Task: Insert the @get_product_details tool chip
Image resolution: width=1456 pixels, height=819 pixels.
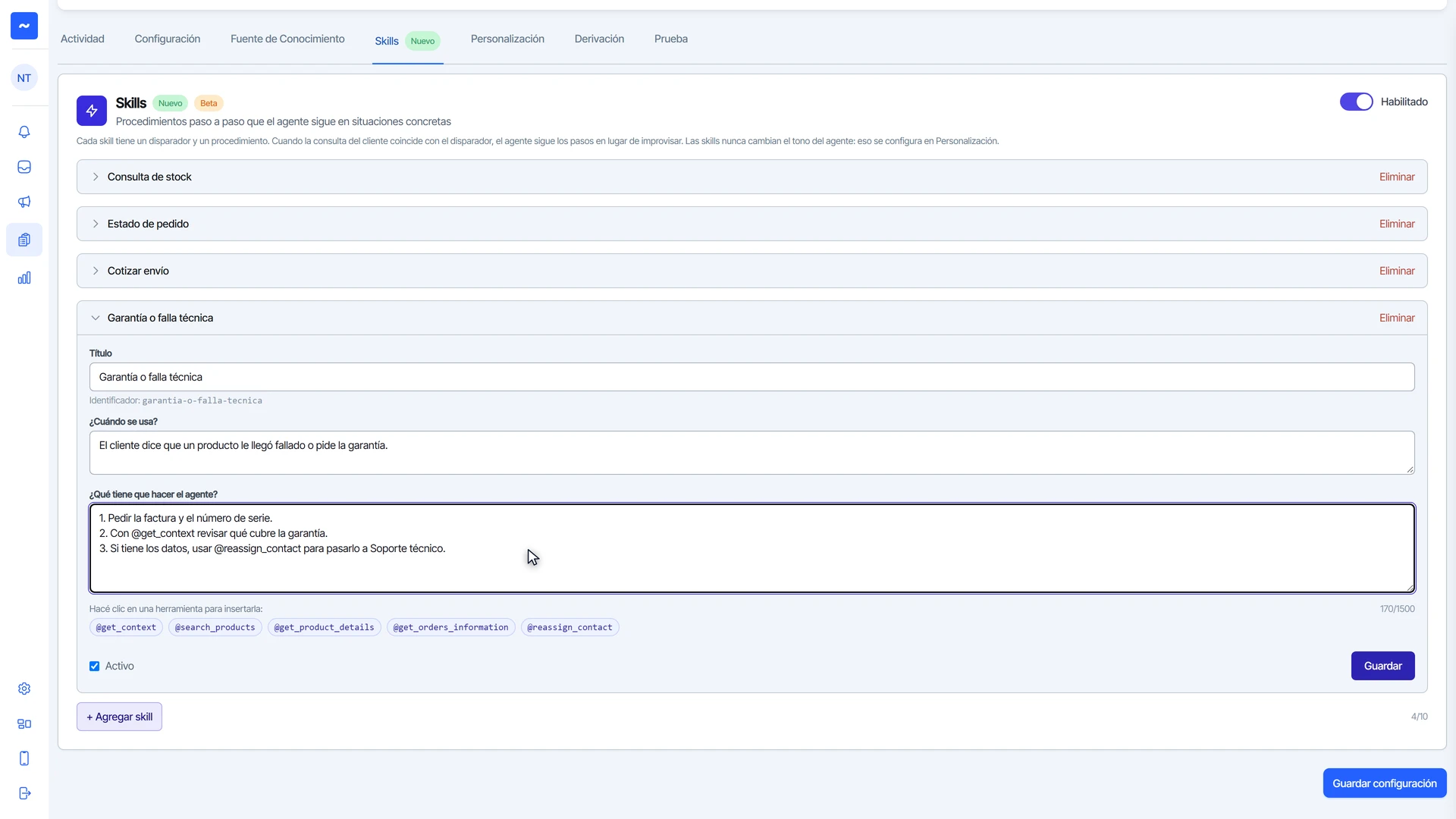Action: (x=324, y=627)
